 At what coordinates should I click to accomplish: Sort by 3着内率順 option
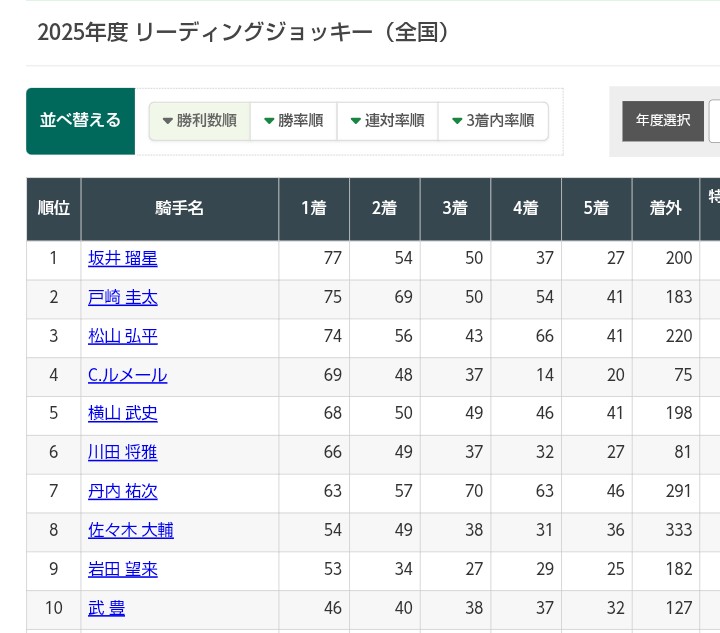[x=493, y=121]
